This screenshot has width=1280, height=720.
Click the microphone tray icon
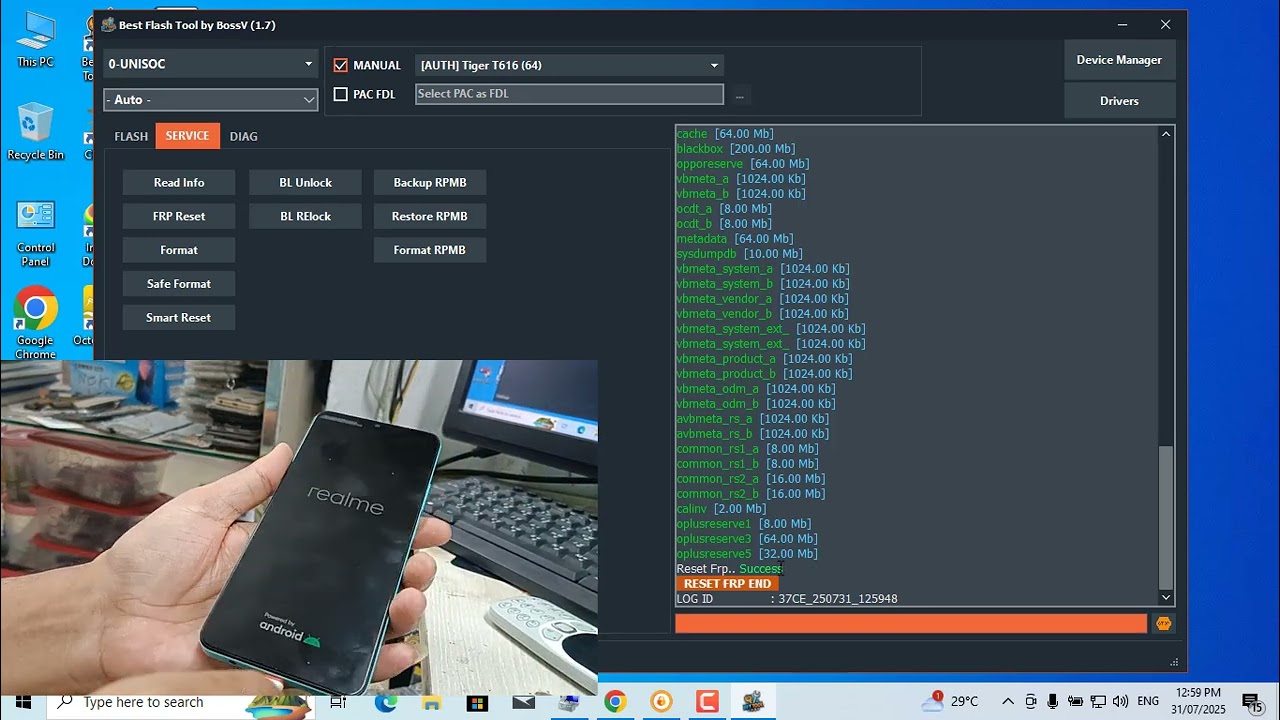pos(1053,702)
